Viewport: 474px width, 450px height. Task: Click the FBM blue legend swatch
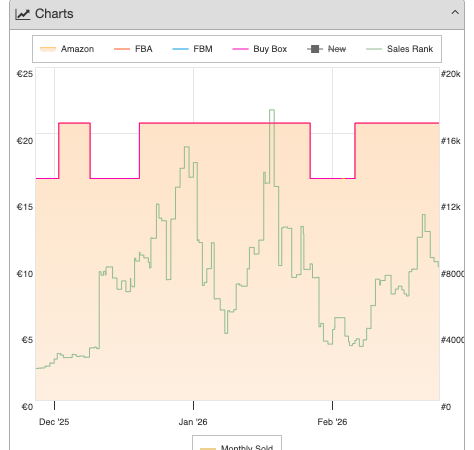click(180, 49)
